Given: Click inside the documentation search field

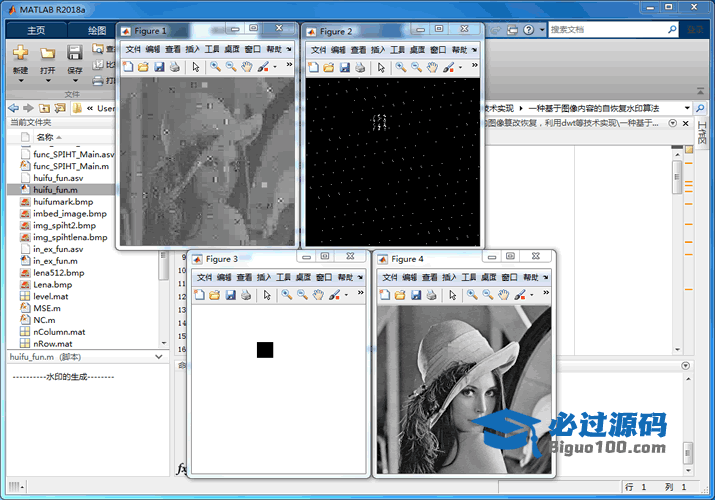Looking at the screenshot, I should (x=608, y=30).
